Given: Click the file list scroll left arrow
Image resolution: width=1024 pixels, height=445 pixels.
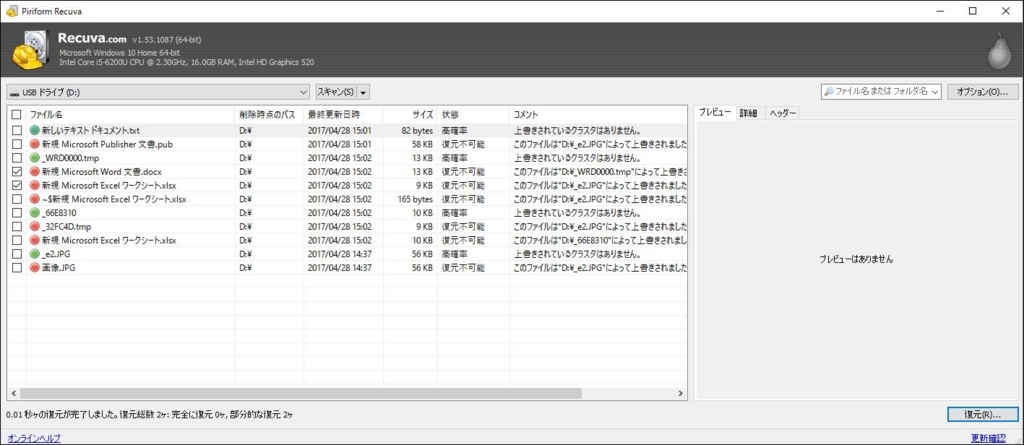Looking at the screenshot, I should coord(13,393).
